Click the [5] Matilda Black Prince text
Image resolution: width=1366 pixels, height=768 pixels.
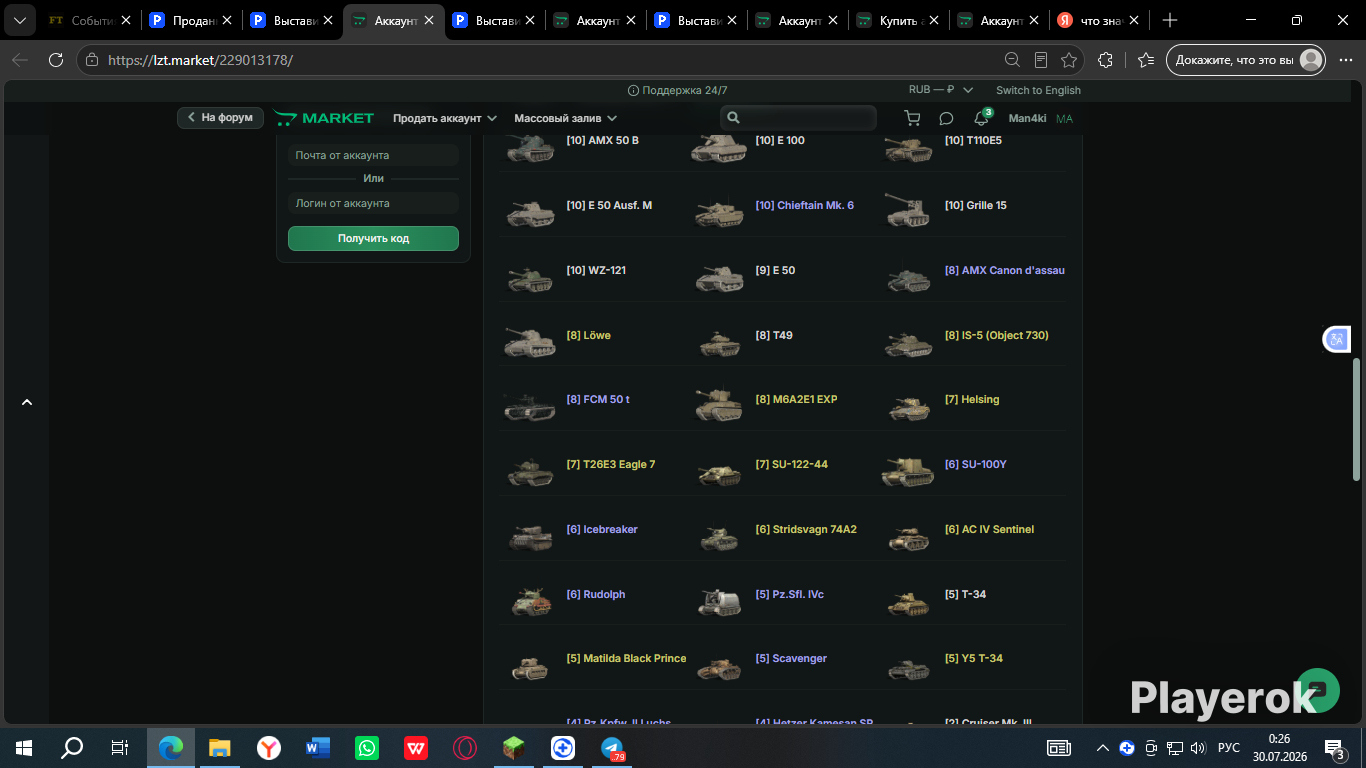(626, 659)
